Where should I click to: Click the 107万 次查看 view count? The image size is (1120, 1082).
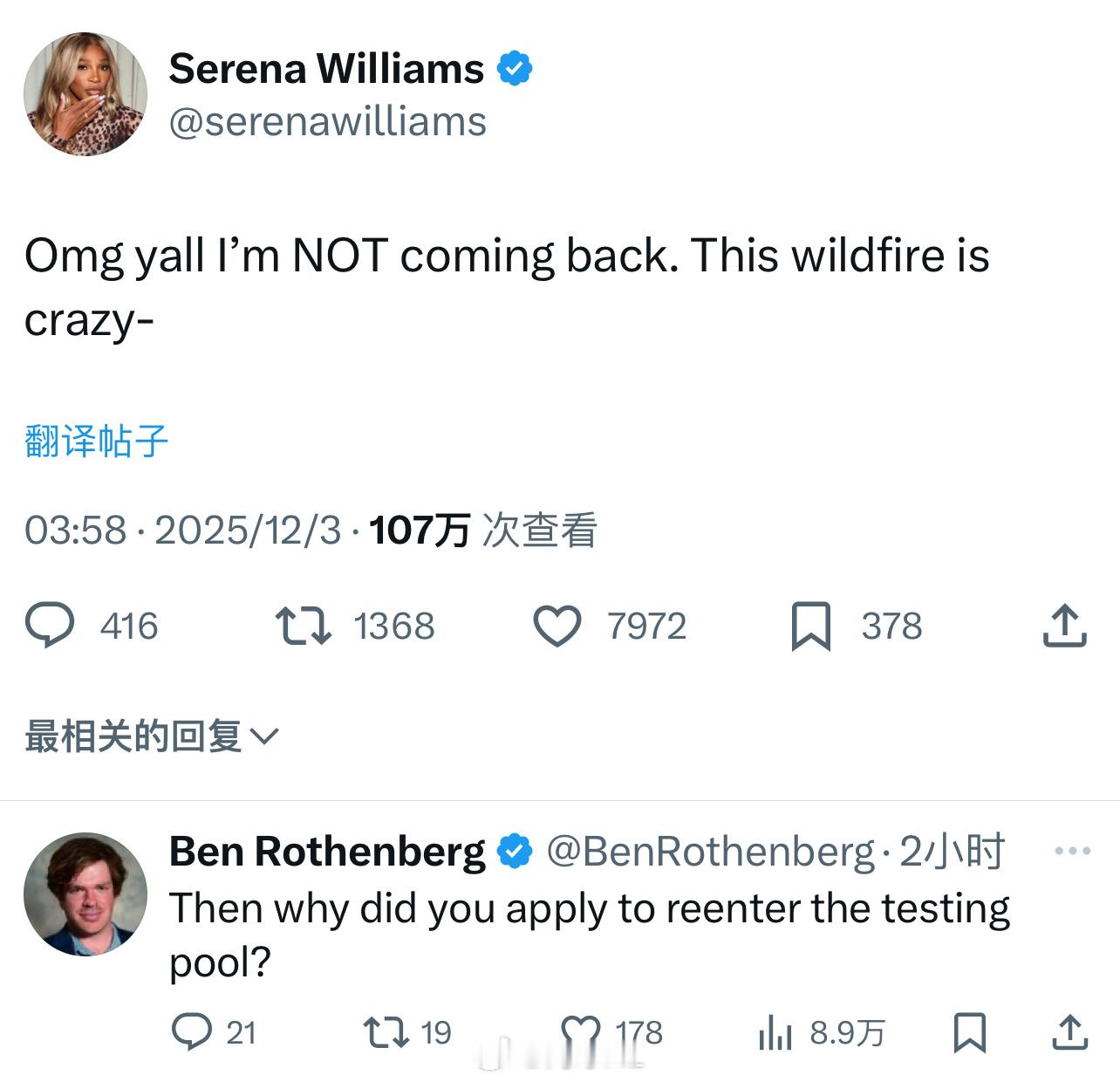[482, 530]
